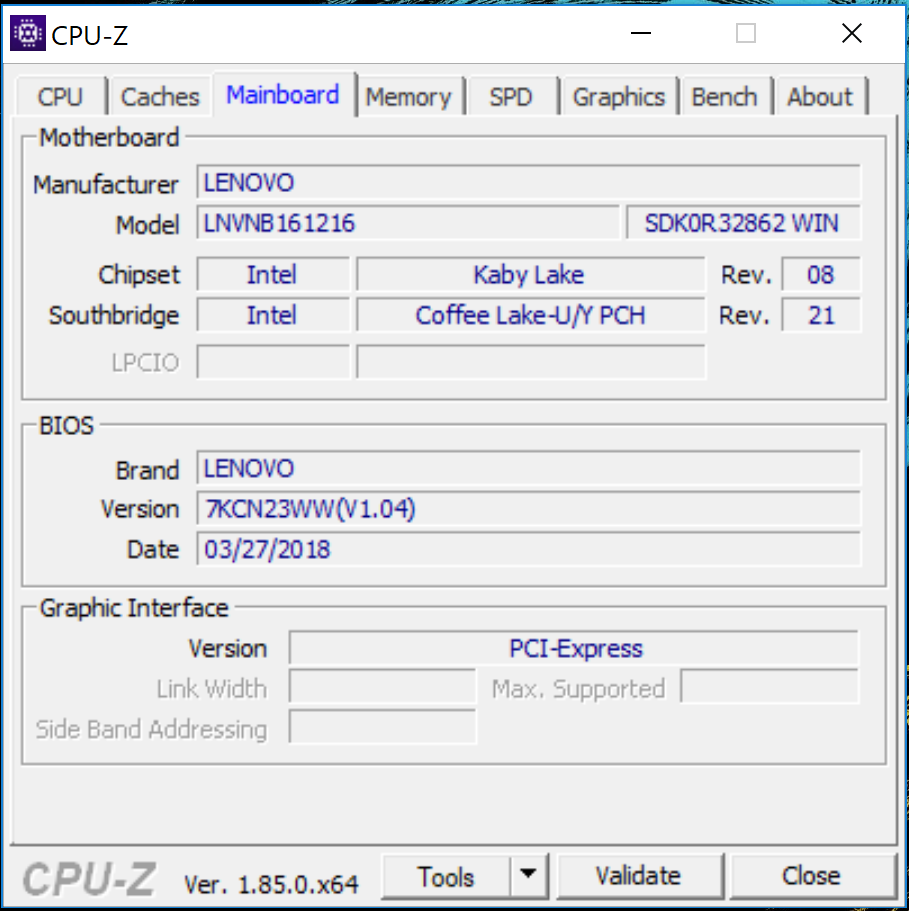Go to the Bench tab
The width and height of the screenshot is (909, 911).
pyautogui.click(x=724, y=96)
